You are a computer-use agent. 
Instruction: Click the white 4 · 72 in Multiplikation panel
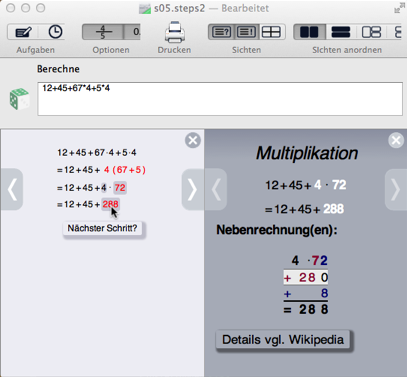tap(330, 185)
